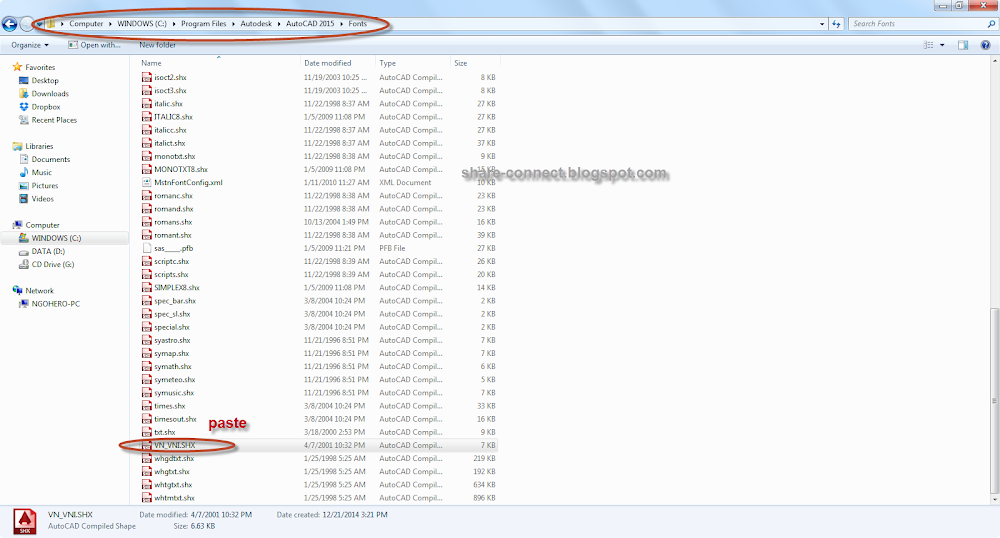Select Network in navigation pane

click(x=39, y=291)
